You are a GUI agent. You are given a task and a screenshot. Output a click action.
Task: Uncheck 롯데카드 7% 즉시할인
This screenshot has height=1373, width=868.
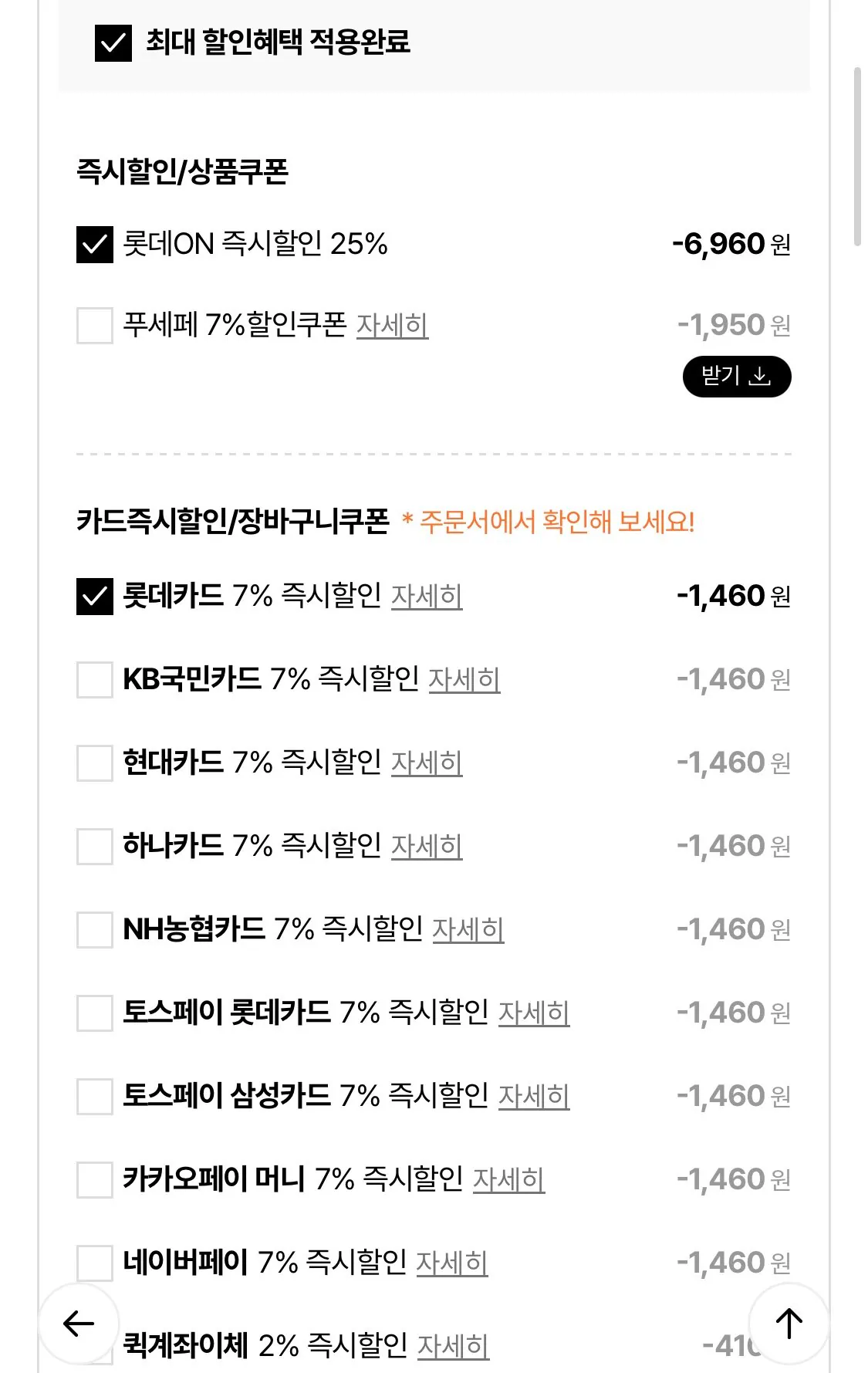coord(94,597)
